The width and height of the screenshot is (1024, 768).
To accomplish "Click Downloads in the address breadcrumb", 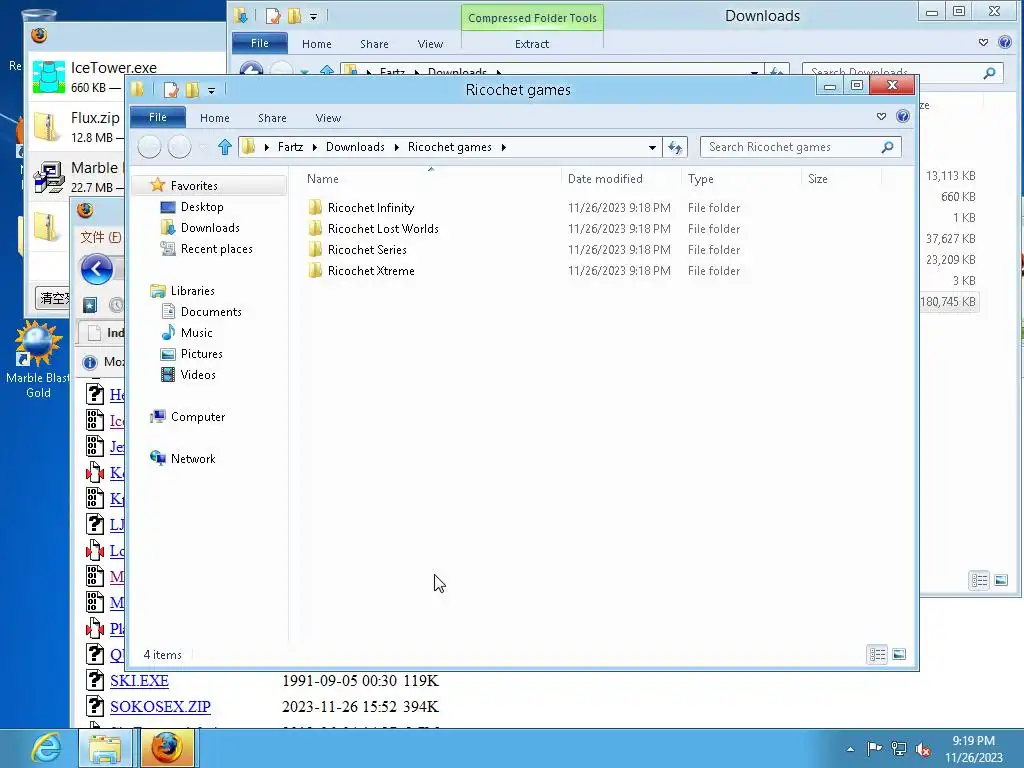I will [355, 147].
